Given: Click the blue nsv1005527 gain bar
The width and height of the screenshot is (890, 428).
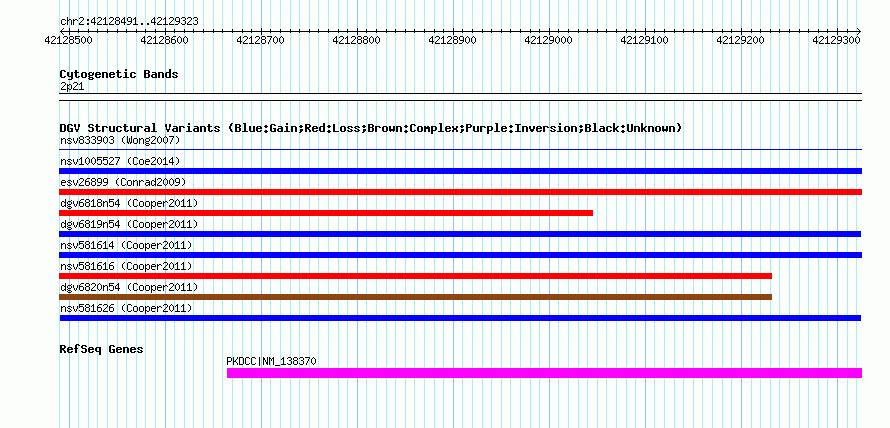Looking at the screenshot, I should click(461, 171).
